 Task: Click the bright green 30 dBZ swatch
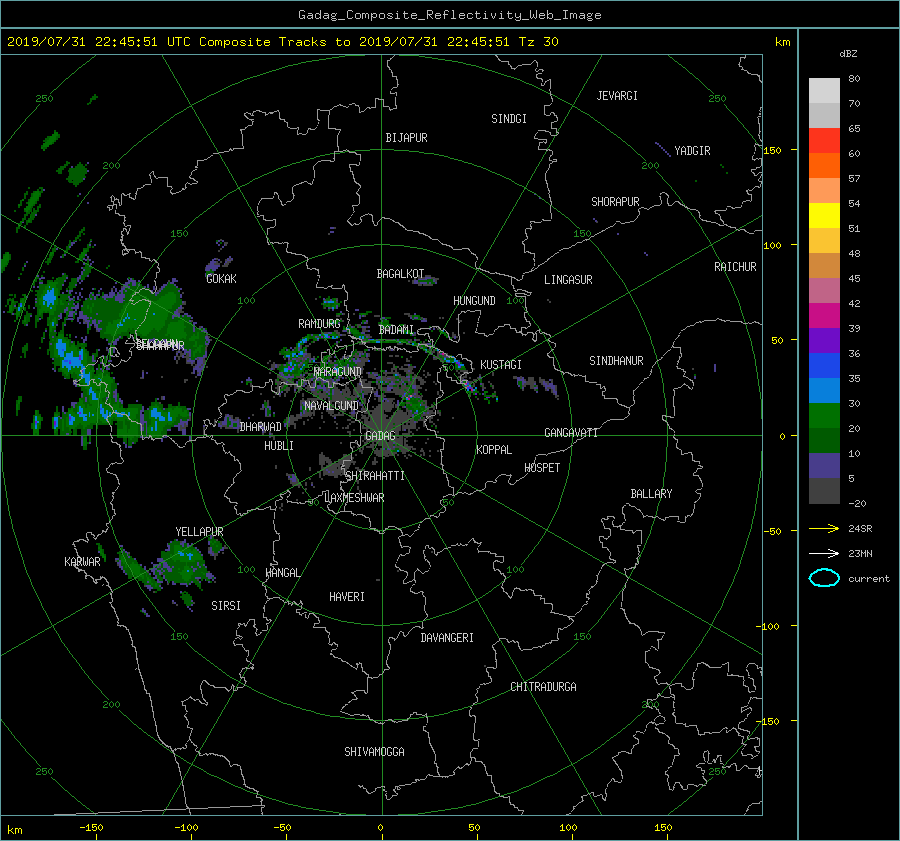pyautogui.click(x=824, y=415)
